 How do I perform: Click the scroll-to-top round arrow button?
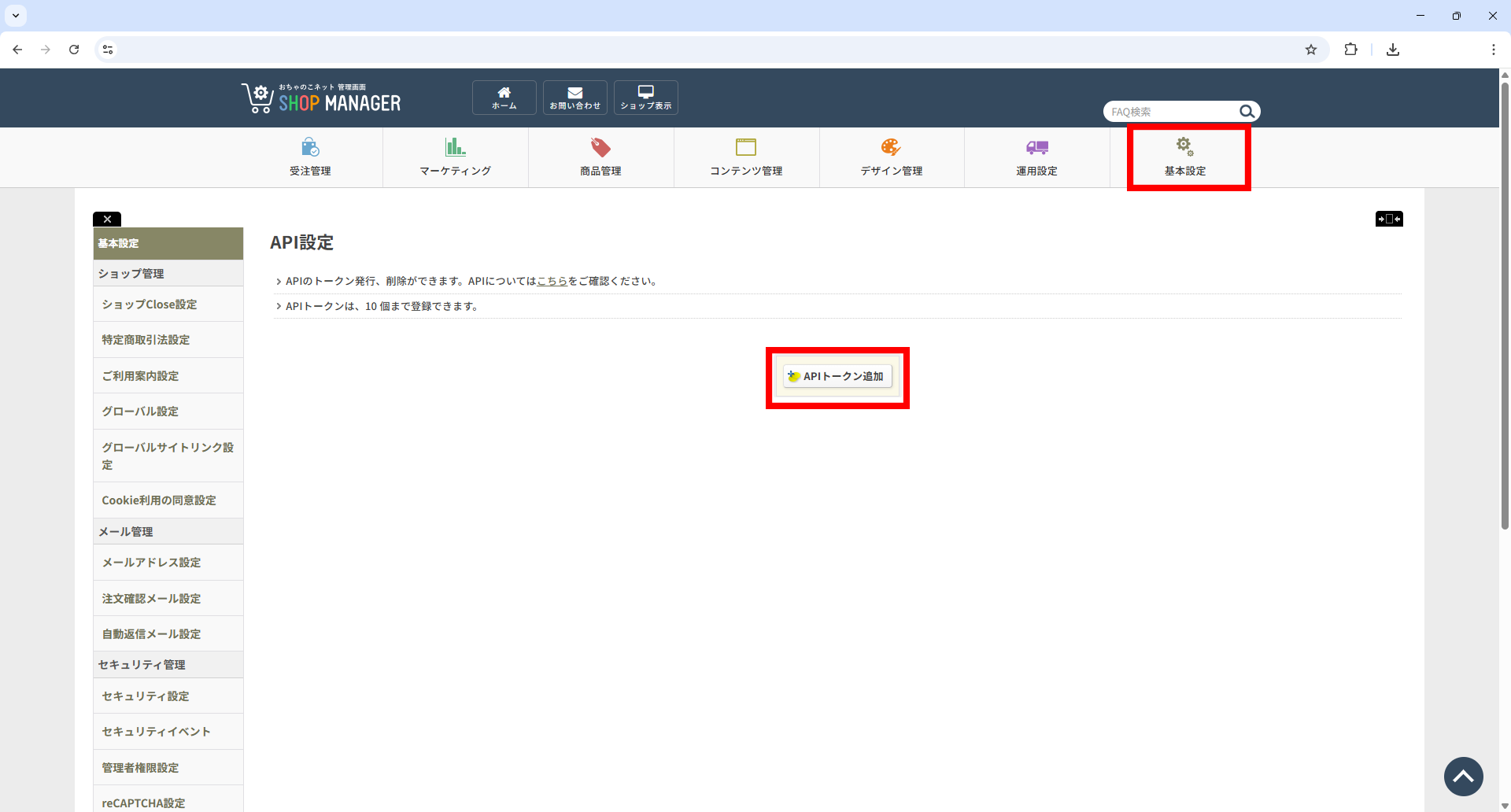point(1463,777)
